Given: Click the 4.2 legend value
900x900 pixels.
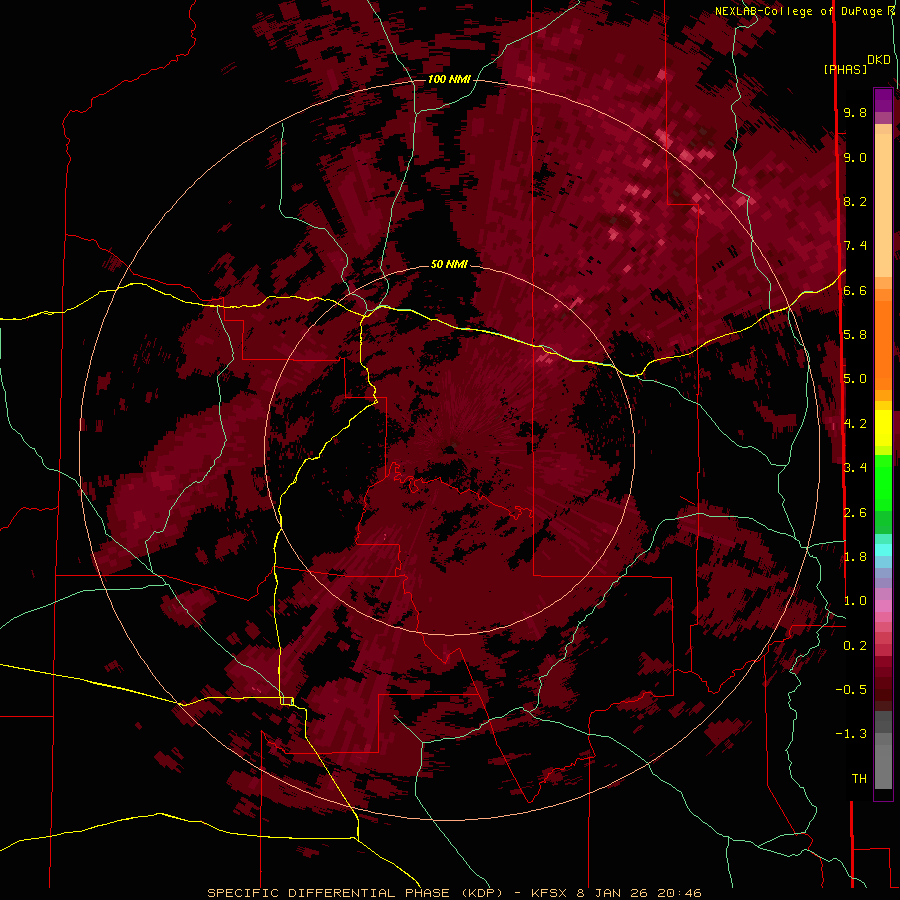Looking at the screenshot, I should (x=855, y=424).
